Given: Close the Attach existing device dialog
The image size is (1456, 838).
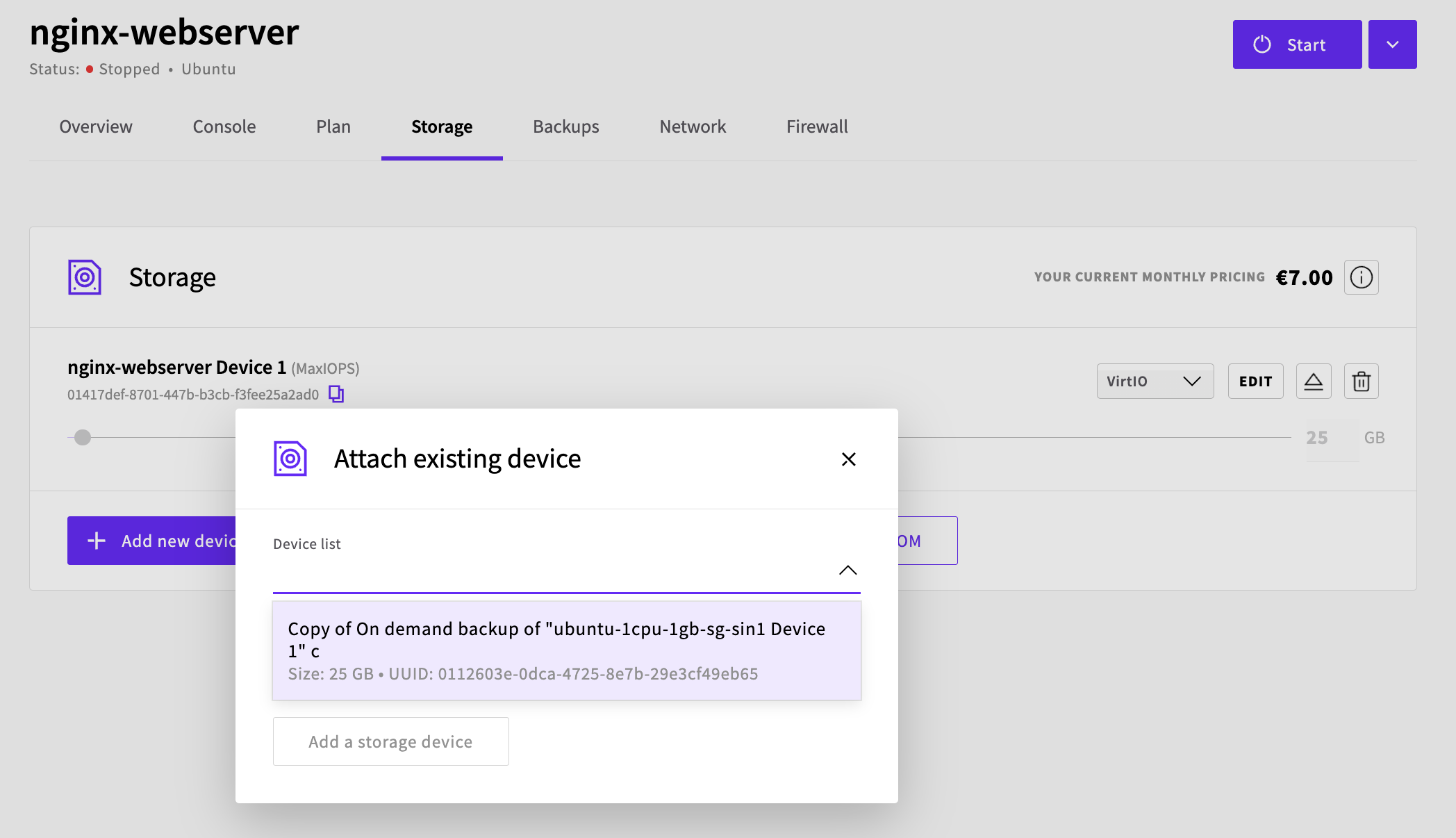Looking at the screenshot, I should [848, 459].
